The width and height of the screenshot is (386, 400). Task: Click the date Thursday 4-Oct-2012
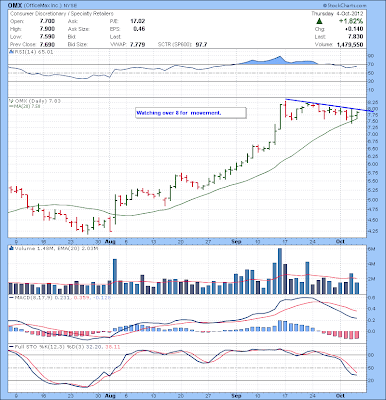(337, 14)
